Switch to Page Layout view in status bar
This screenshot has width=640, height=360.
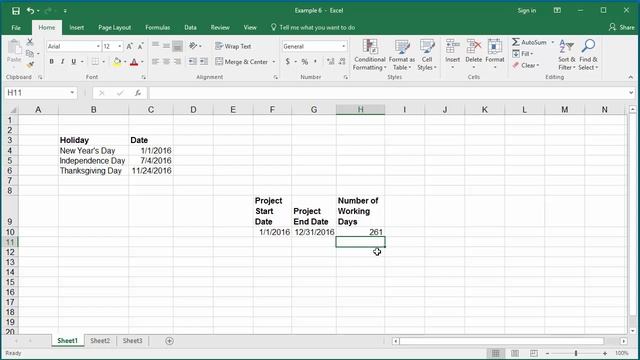[515, 353]
